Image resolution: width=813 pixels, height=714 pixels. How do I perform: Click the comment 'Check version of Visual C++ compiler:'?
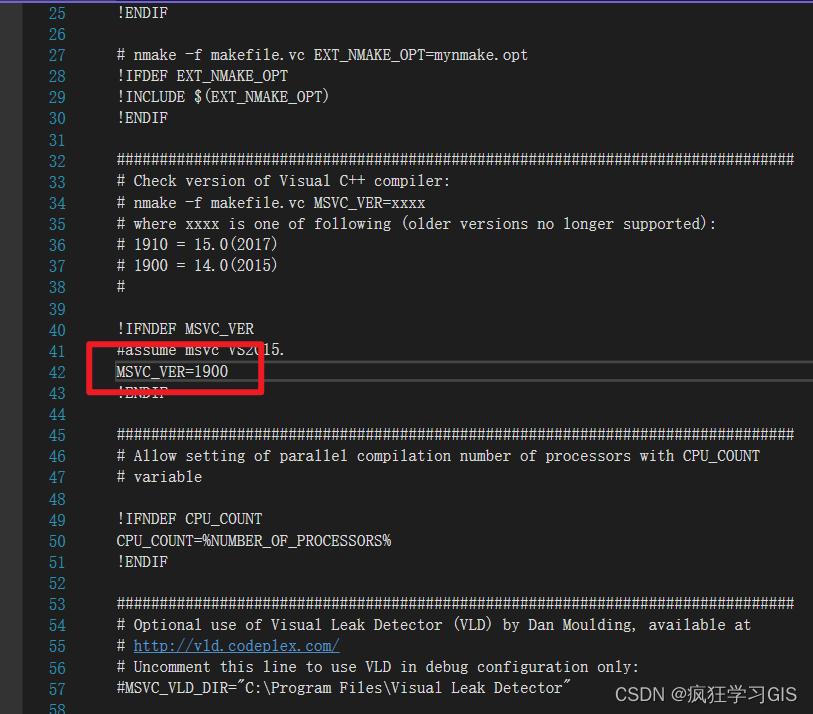coord(291,180)
